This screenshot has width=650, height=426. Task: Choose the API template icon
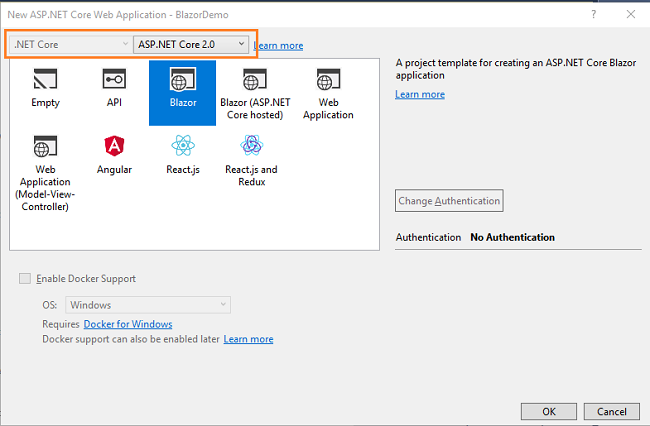click(114, 79)
